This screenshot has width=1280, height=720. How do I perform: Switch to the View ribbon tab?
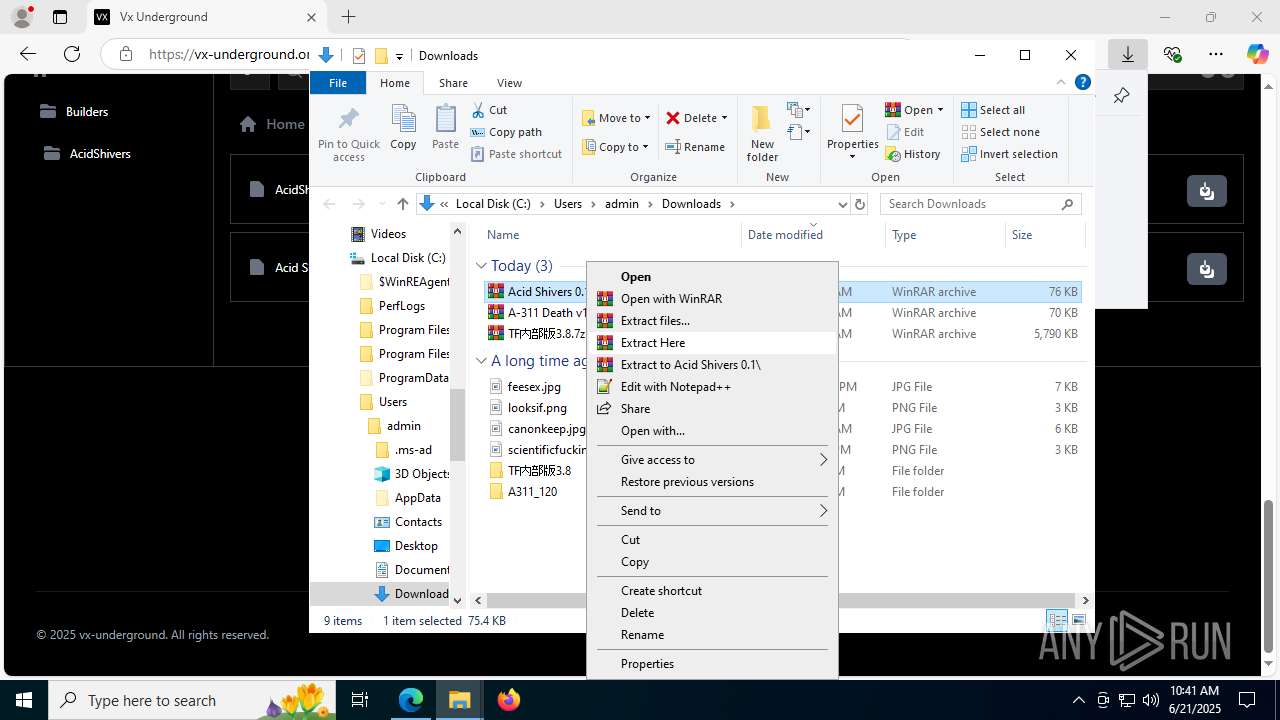pyautogui.click(x=509, y=83)
